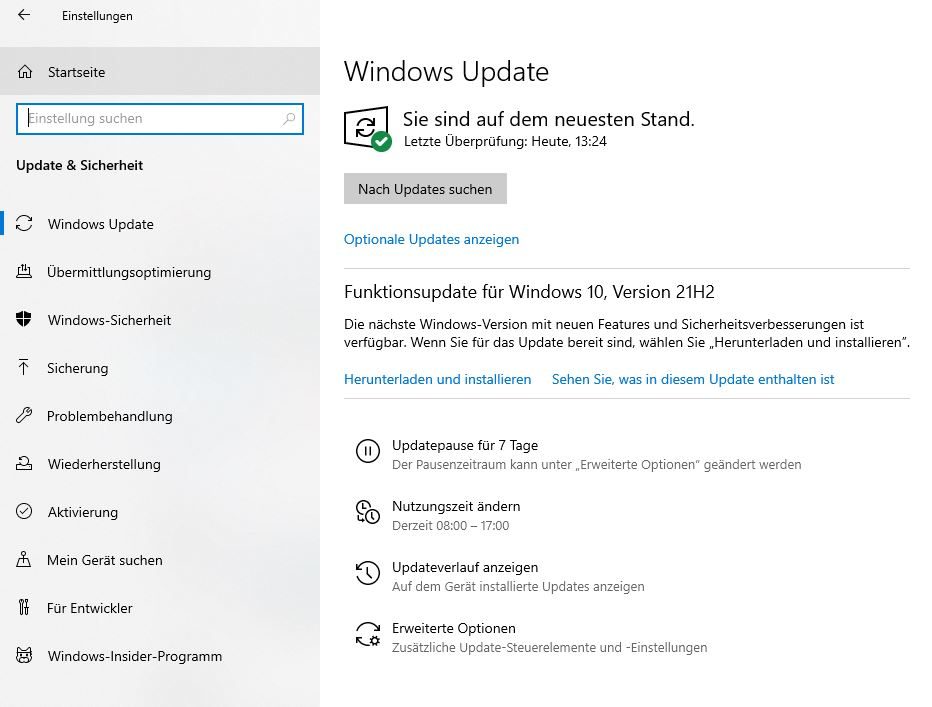Click the search magnifier icon
Screen dimensions: 932x707
pyautogui.click(x=289, y=118)
